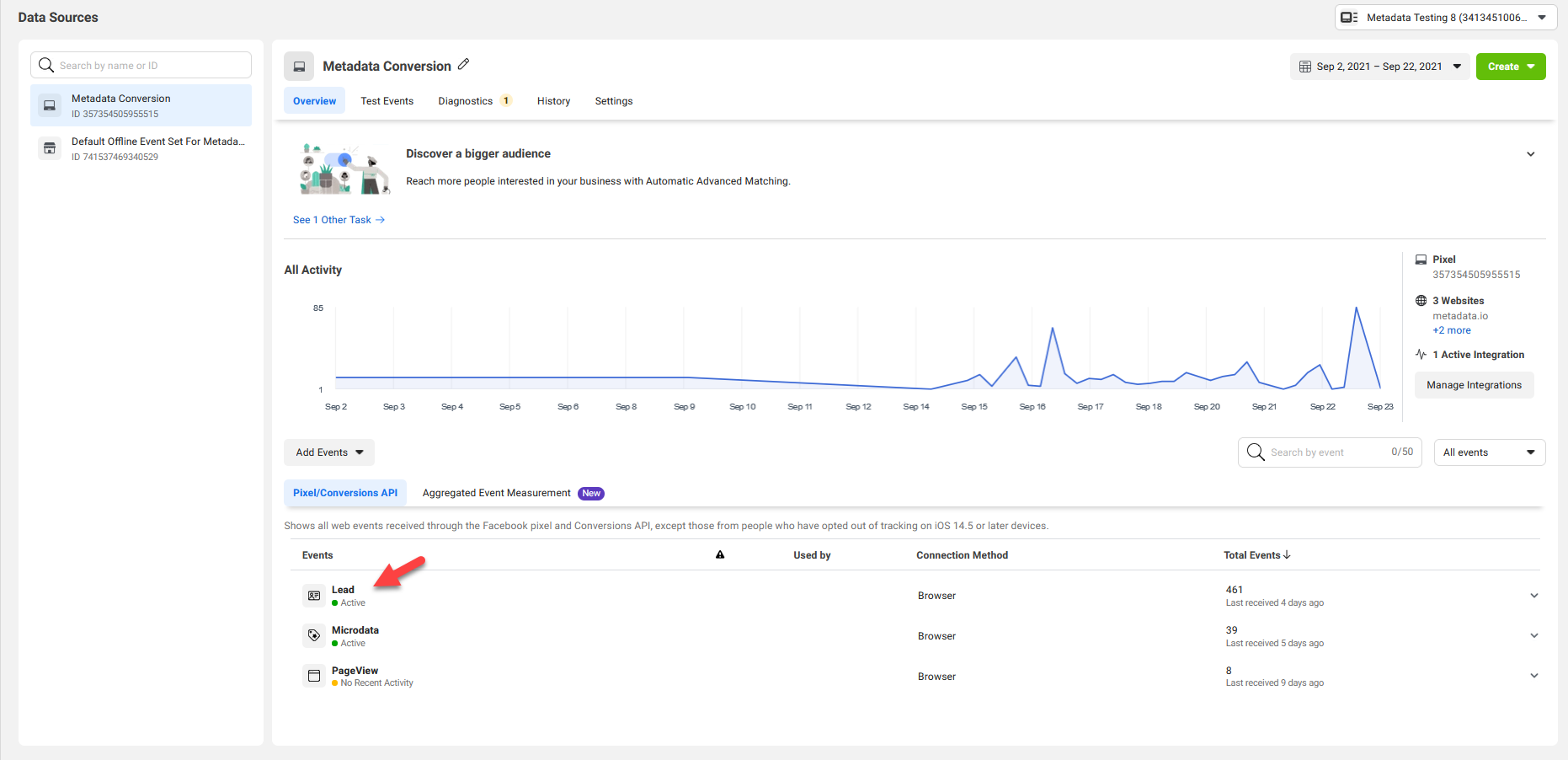Expand the Lead event row
Viewport: 1568px width, 760px height.
pyautogui.click(x=1533, y=596)
